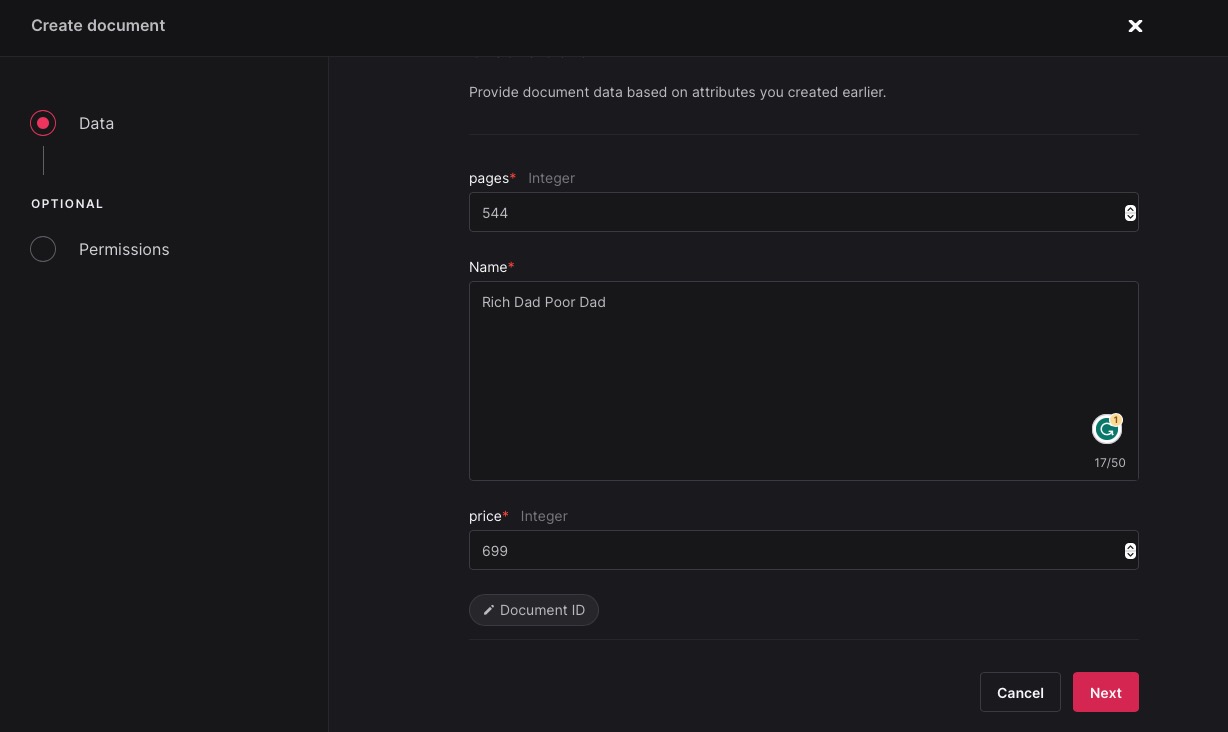Proceed with the Next button
The image size is (1228, 732).
point(1105,692)
